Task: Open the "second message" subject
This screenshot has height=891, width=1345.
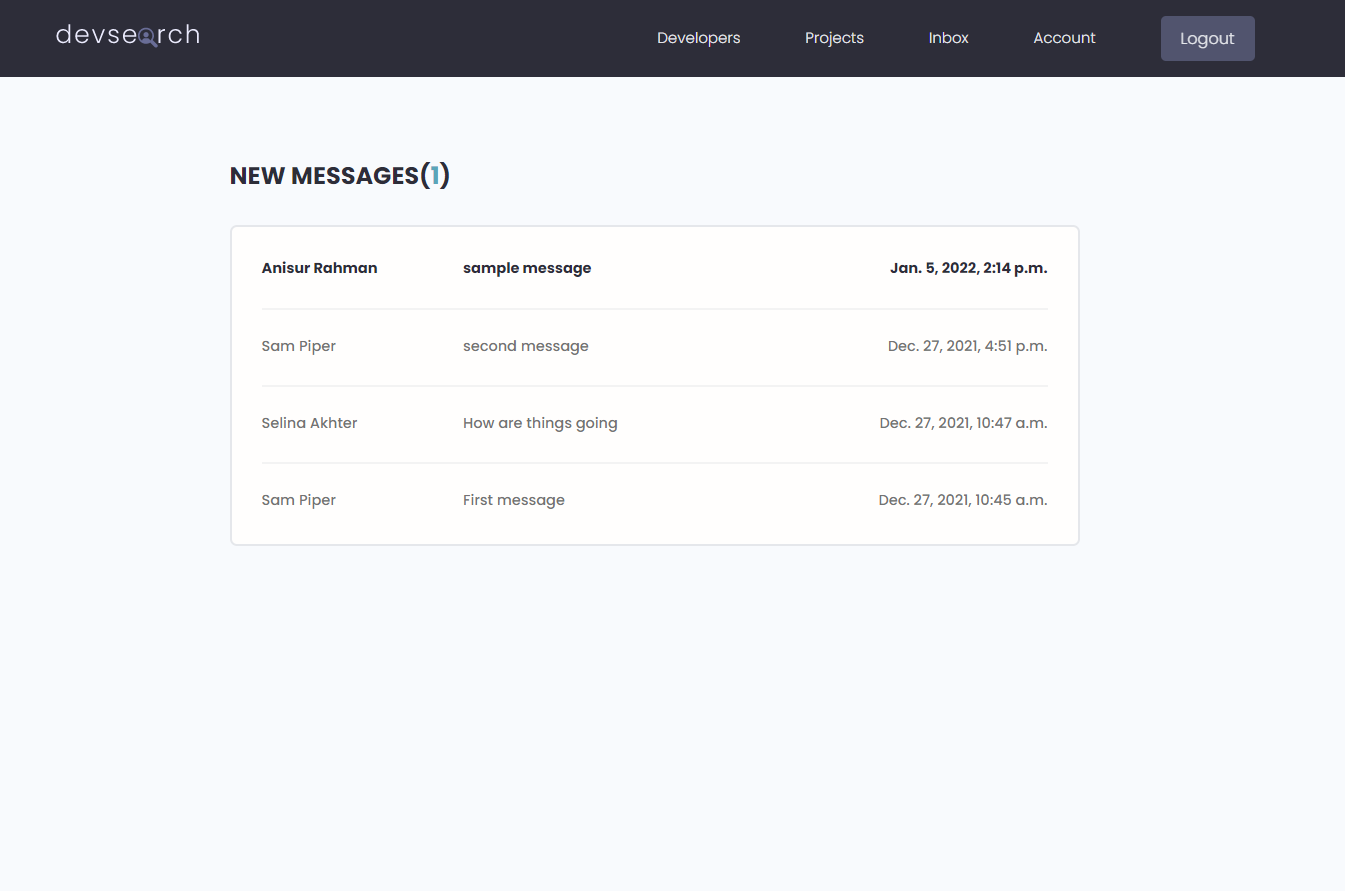Action: coord(526,346)
